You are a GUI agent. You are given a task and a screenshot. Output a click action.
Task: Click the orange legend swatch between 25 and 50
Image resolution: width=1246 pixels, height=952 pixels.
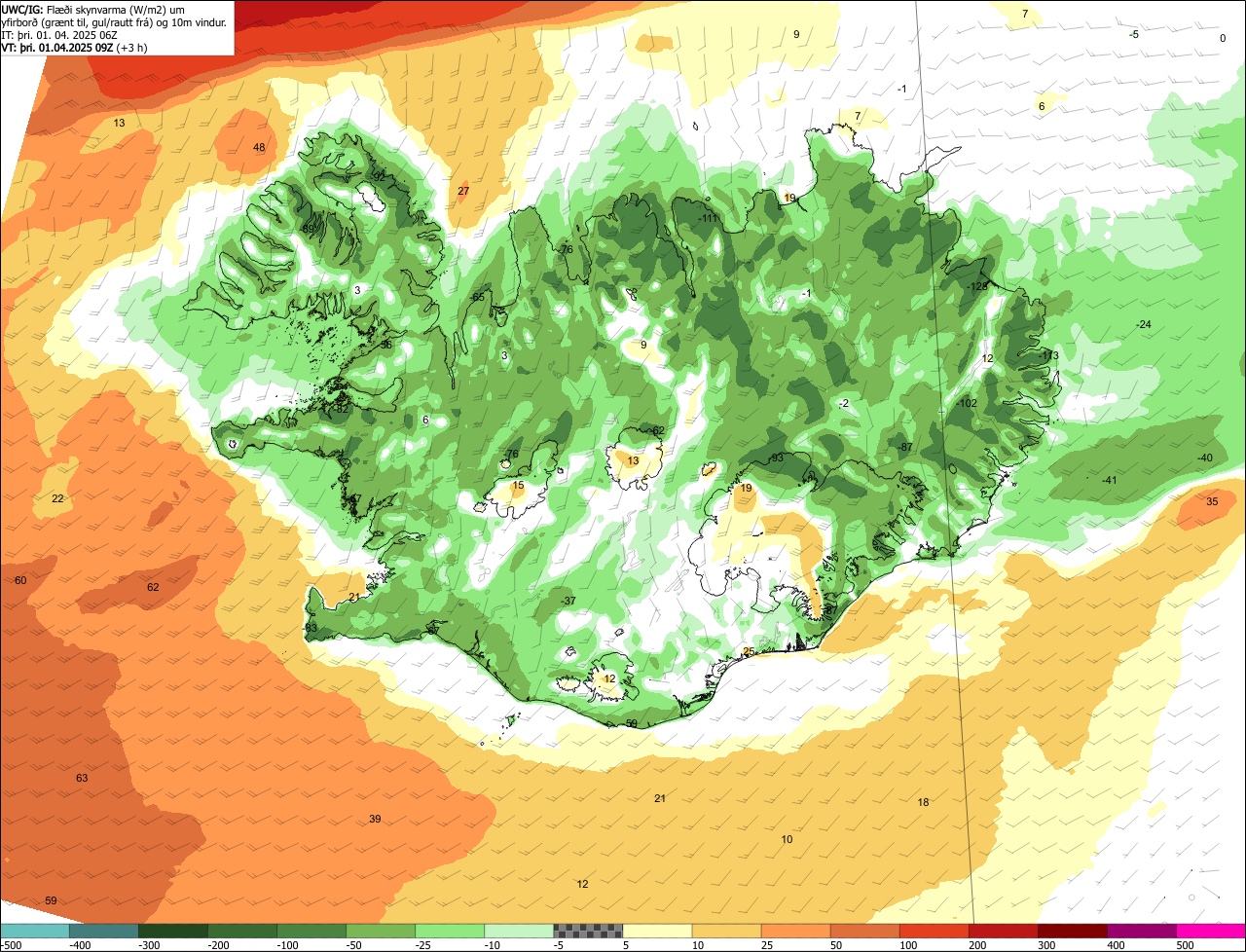click(x=795, y=931)
